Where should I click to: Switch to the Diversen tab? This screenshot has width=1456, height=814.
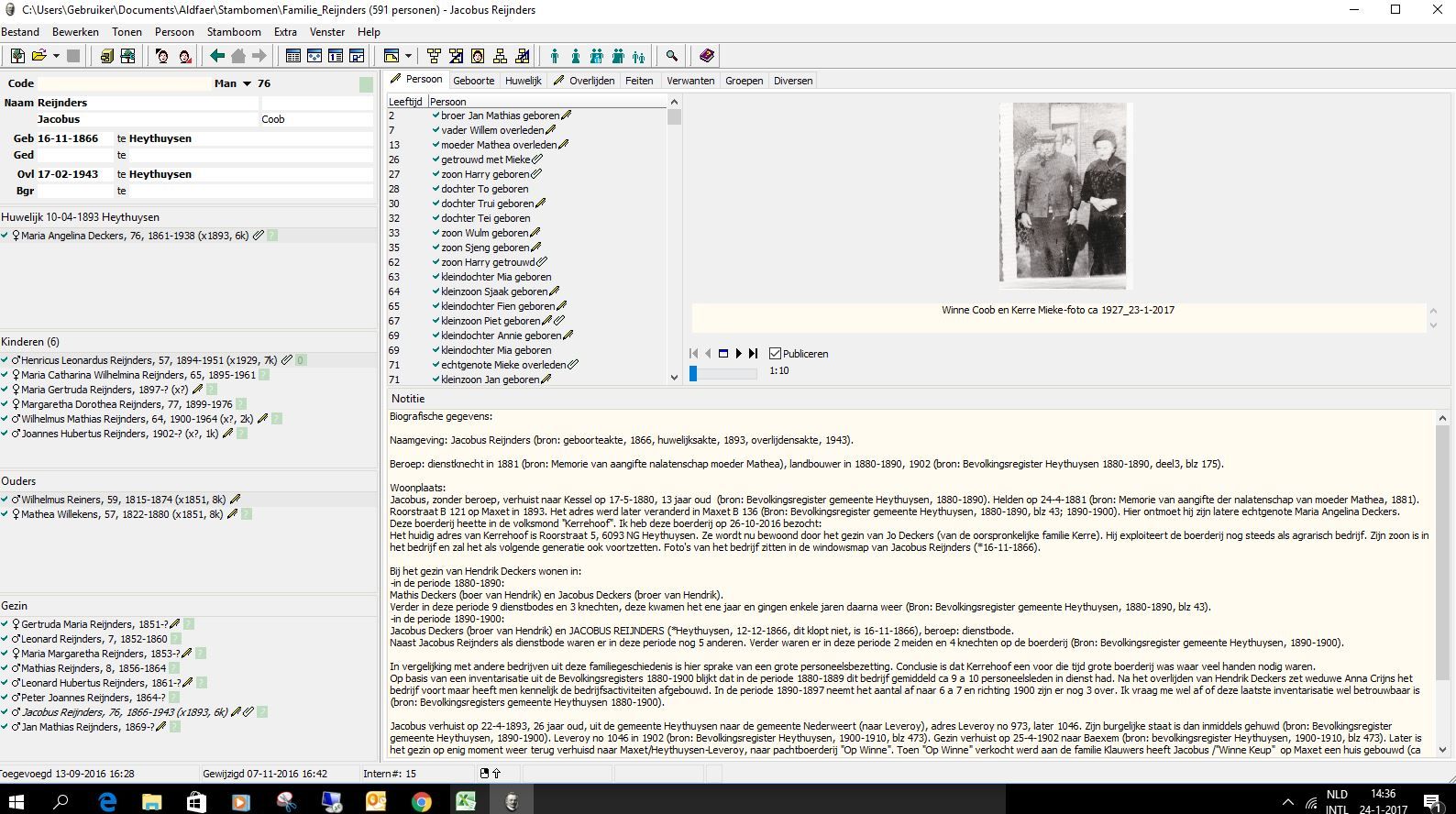(x=793, y=81)
